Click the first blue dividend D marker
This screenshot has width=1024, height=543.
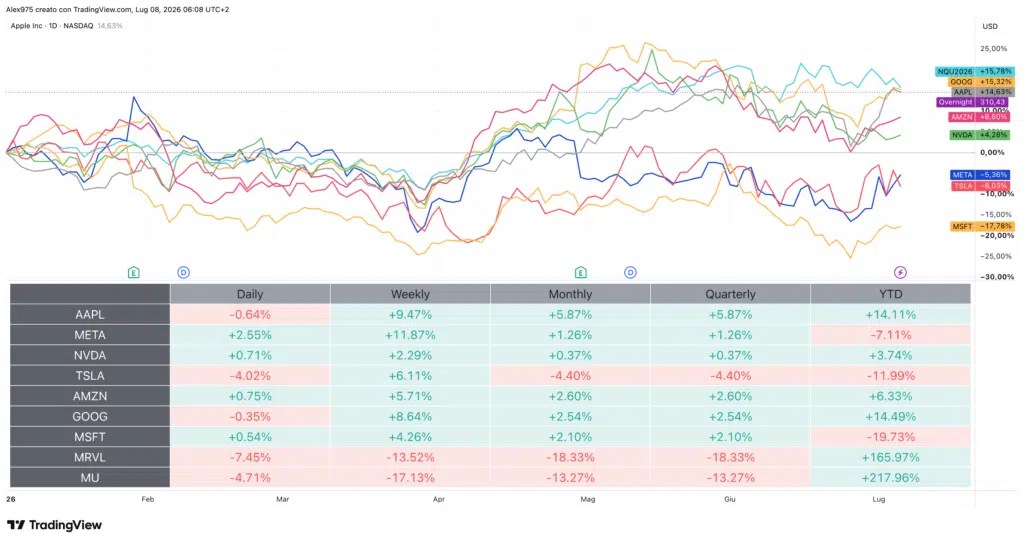(x=184, y=272)
